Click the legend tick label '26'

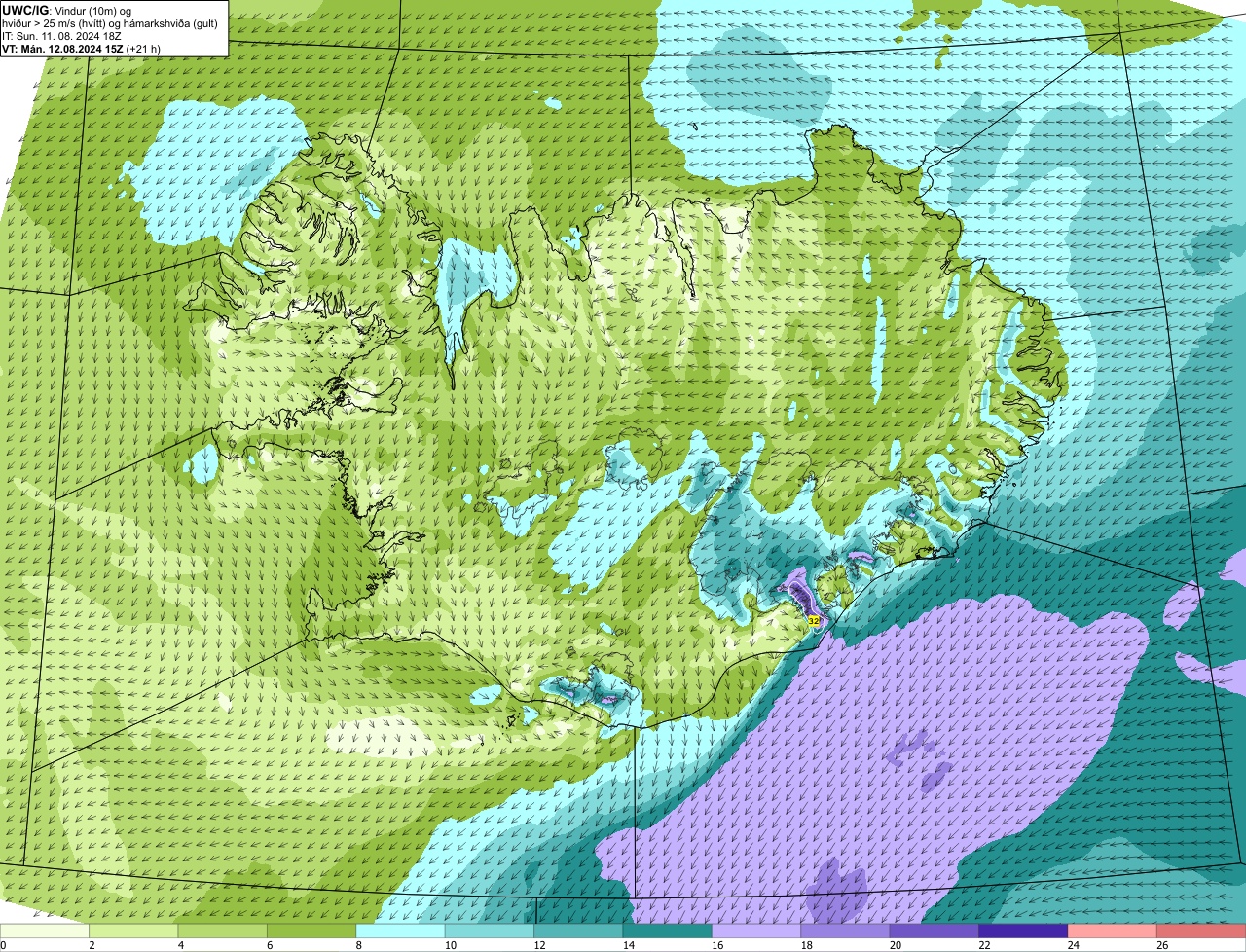1162,945
